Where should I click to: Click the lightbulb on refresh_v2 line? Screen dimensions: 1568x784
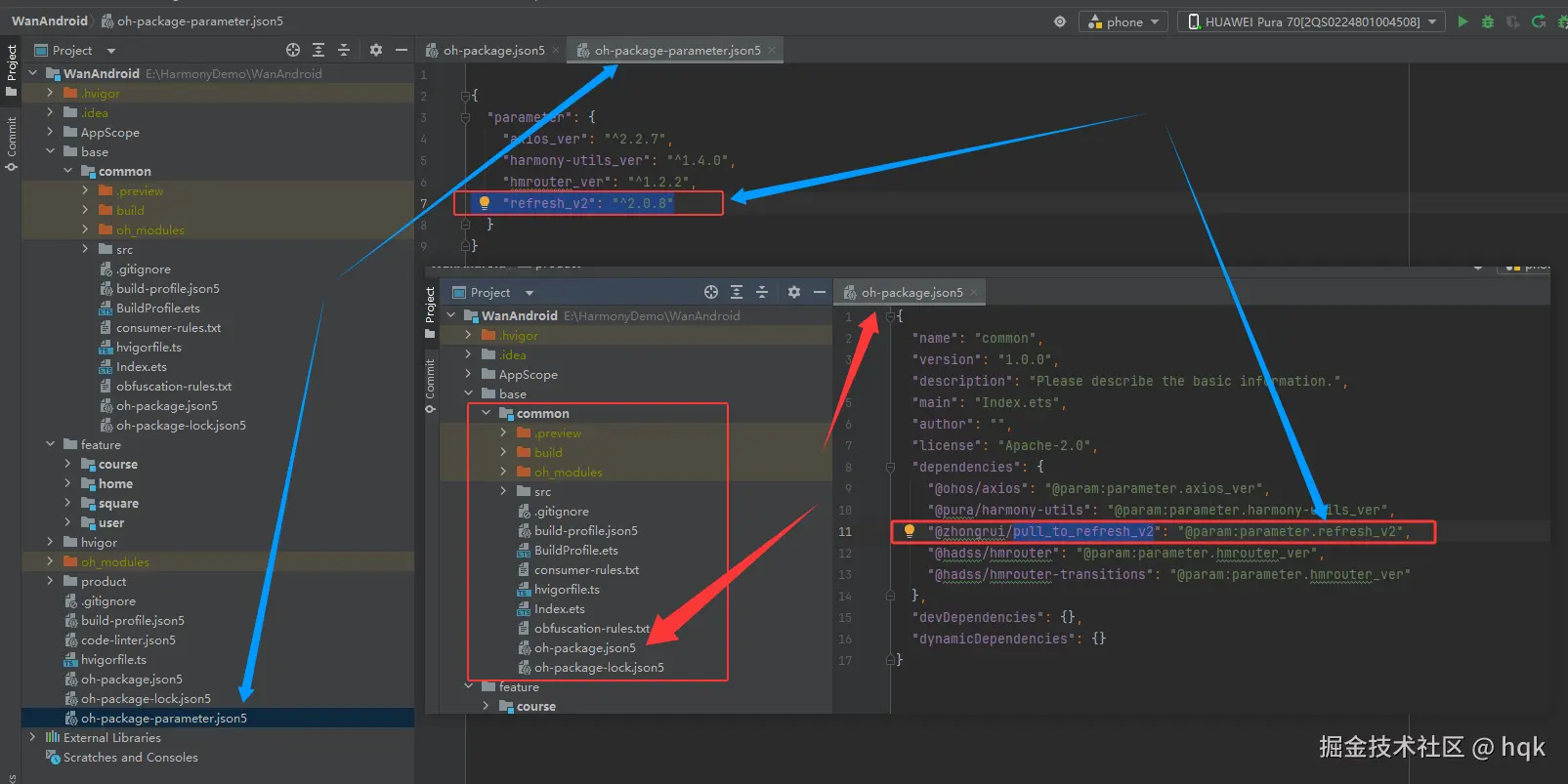coord(484,203)
